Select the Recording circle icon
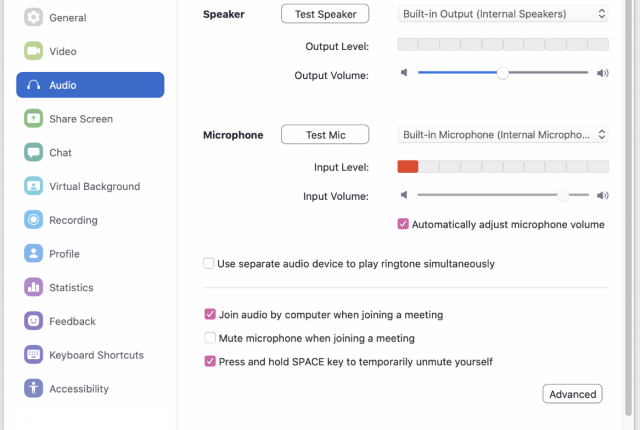Screen dimensions: 640x430 [33, 220]
